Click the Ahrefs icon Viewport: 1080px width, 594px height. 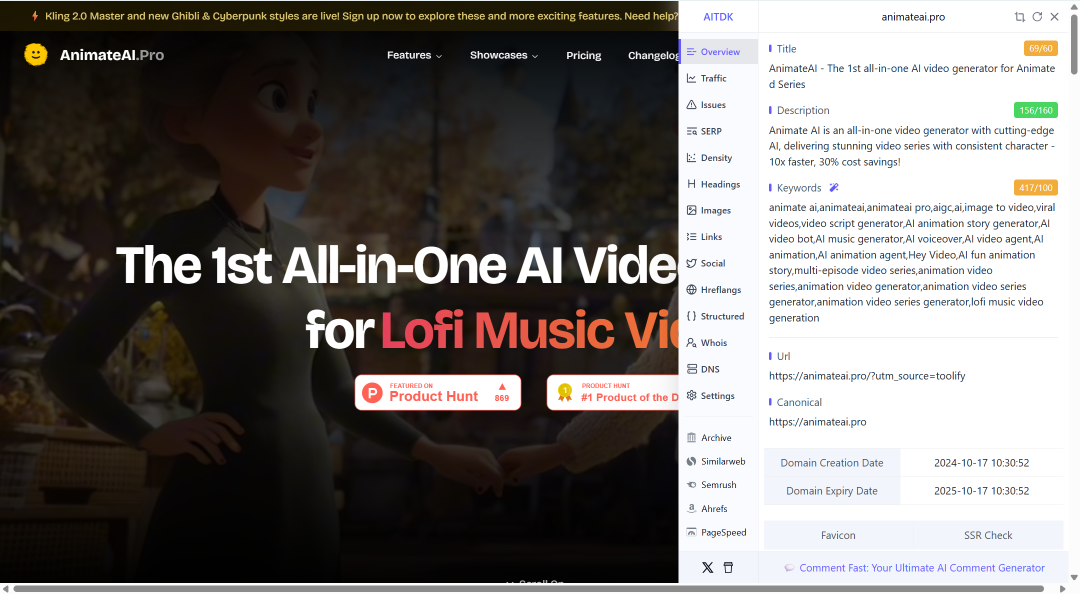tap(692, 509)
